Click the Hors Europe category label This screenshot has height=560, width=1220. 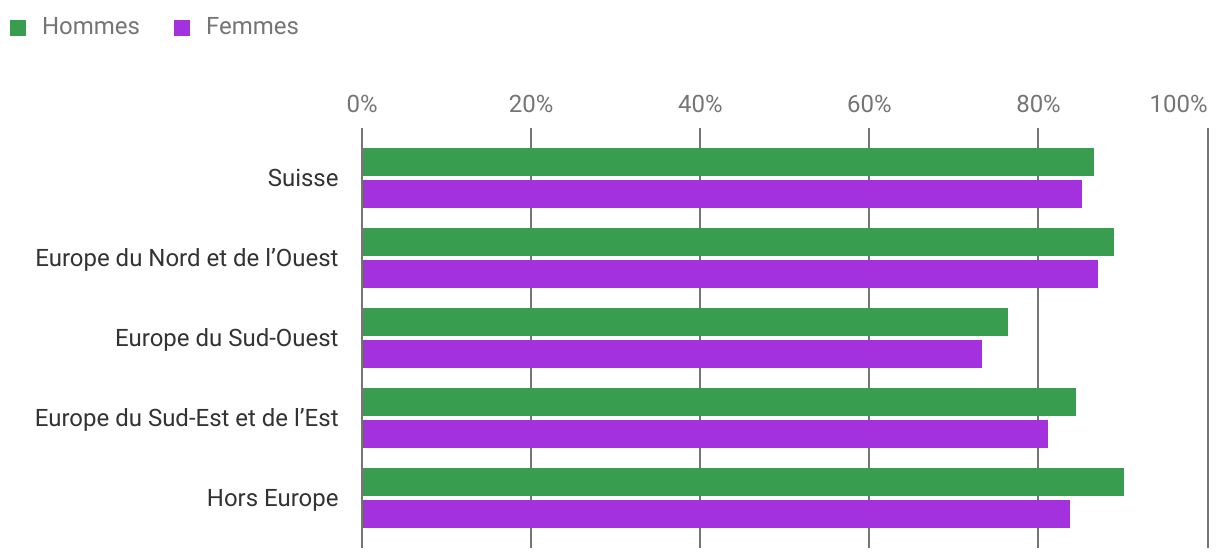tap(272, 498)
